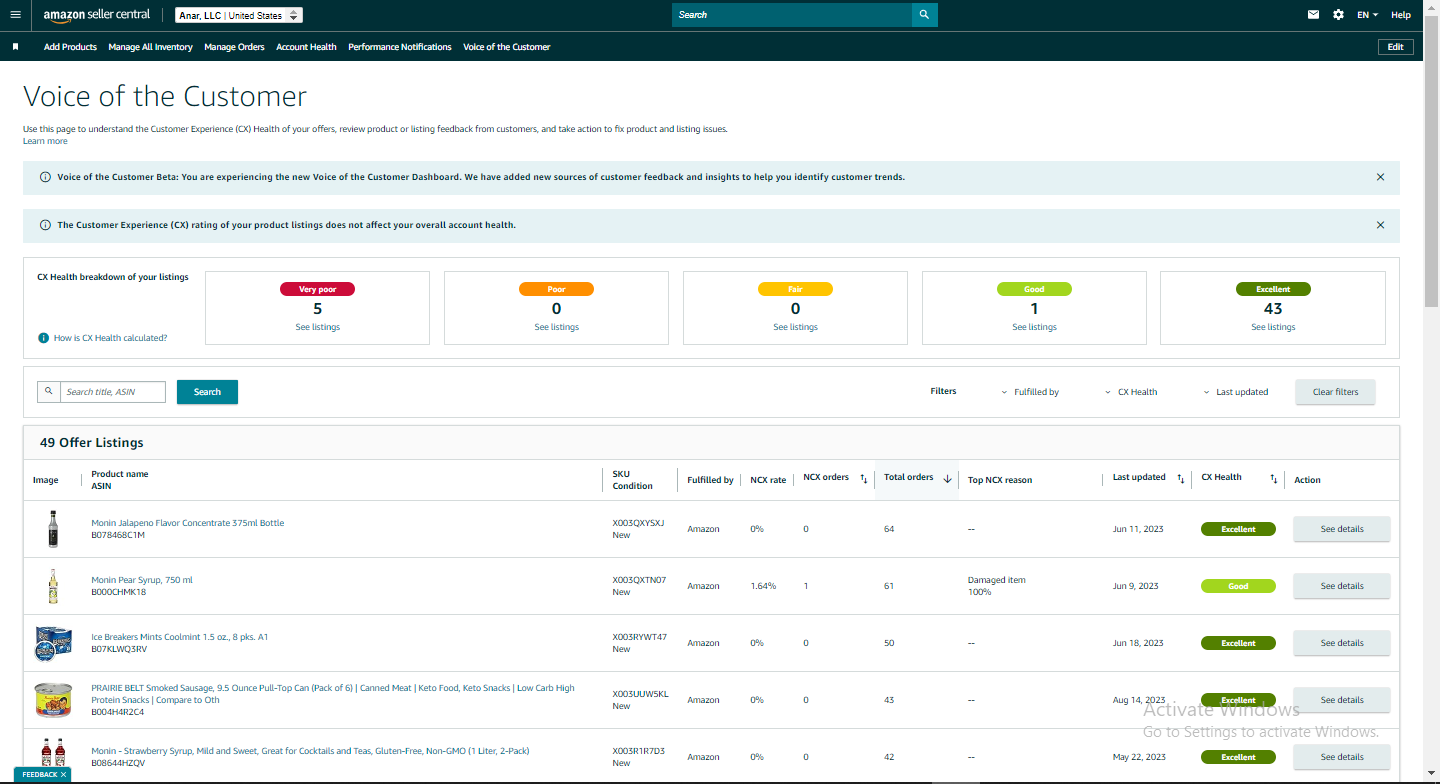See listings under Very poor
This screenshot has width=1440, height=784.
click(318, 327)
